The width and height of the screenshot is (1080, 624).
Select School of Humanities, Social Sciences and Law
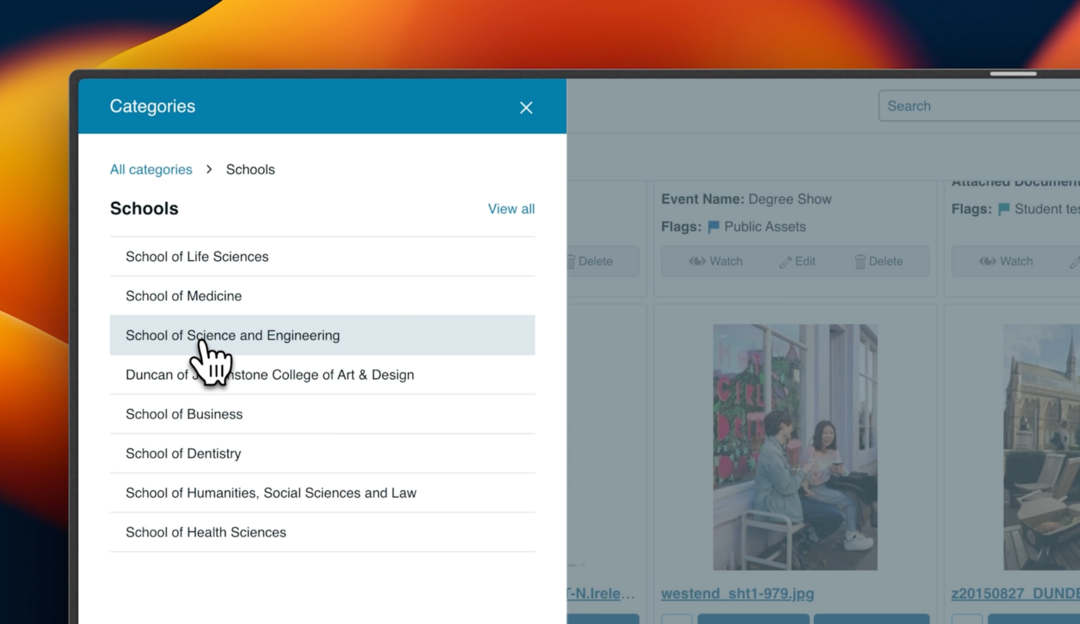pos(271,493)
